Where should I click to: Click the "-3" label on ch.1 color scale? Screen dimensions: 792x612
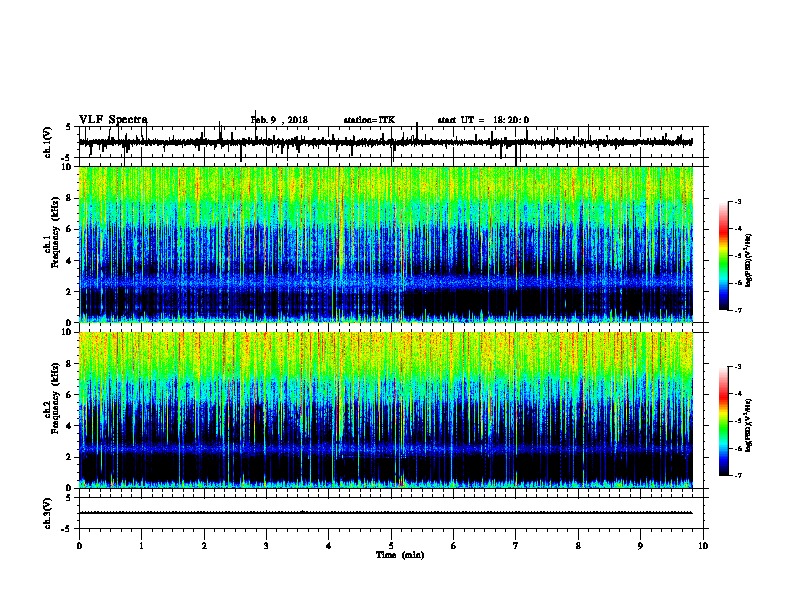coord(737,201)
